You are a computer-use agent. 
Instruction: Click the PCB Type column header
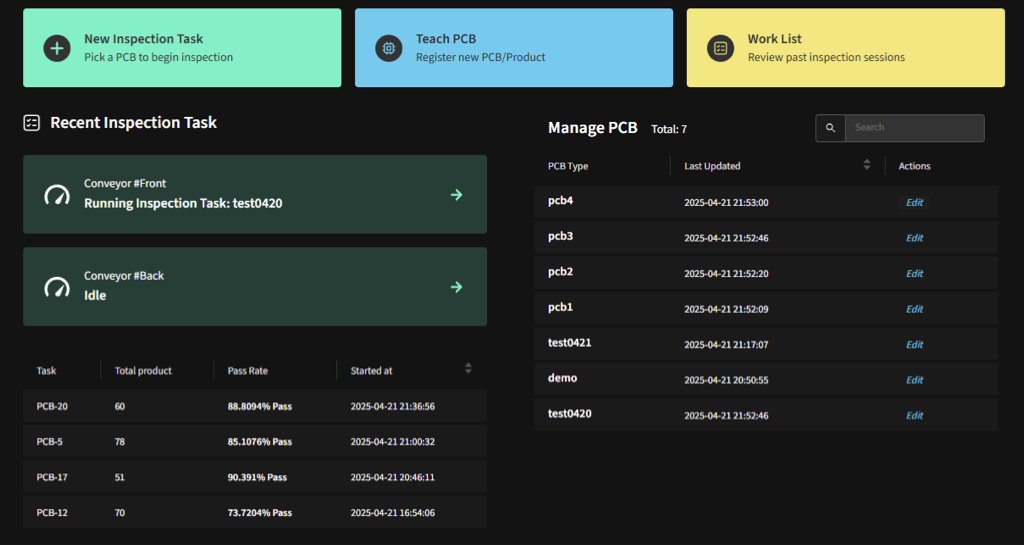[x=568, y=166]
